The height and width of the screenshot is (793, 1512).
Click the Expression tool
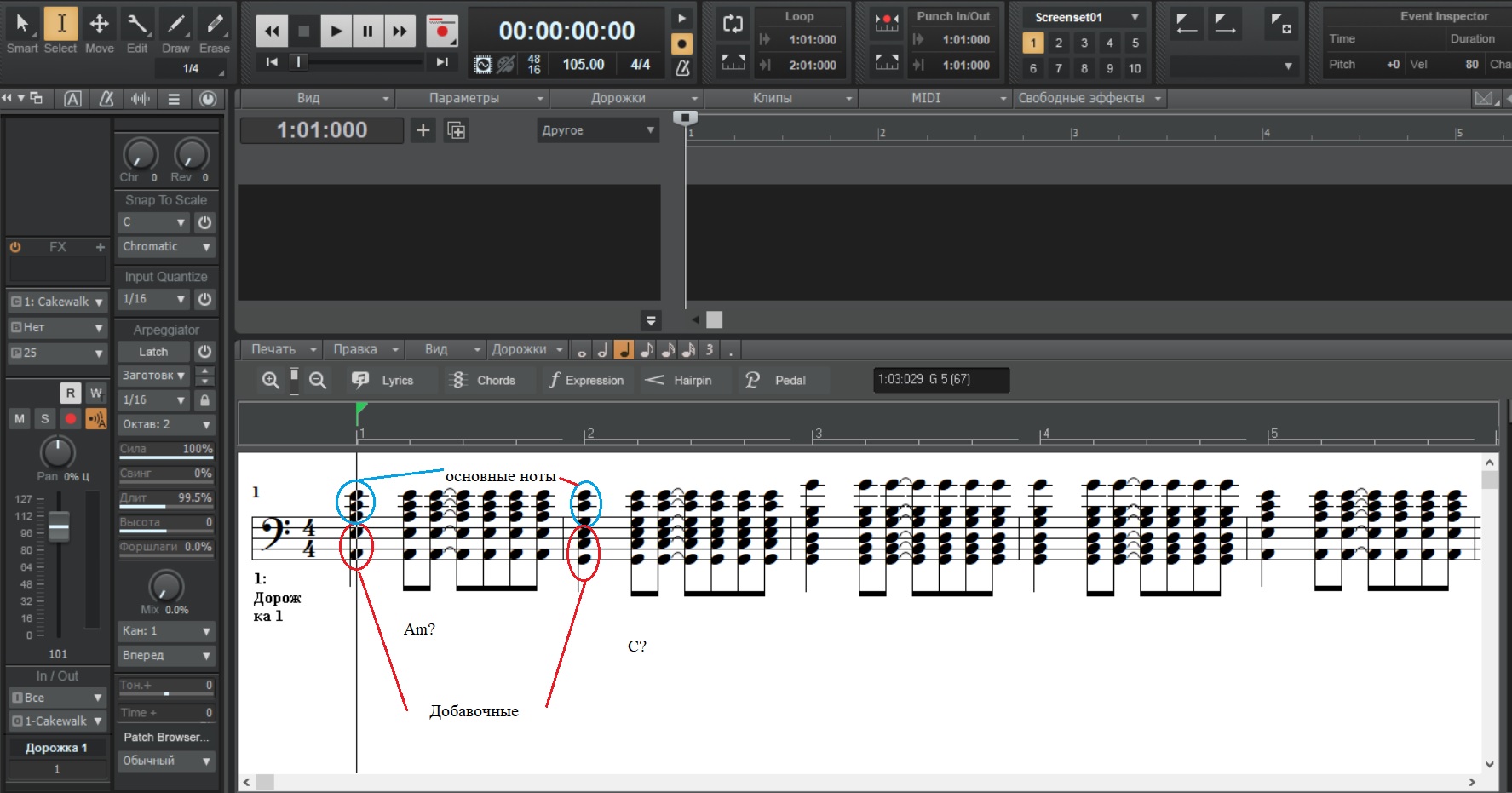(587, 381)
